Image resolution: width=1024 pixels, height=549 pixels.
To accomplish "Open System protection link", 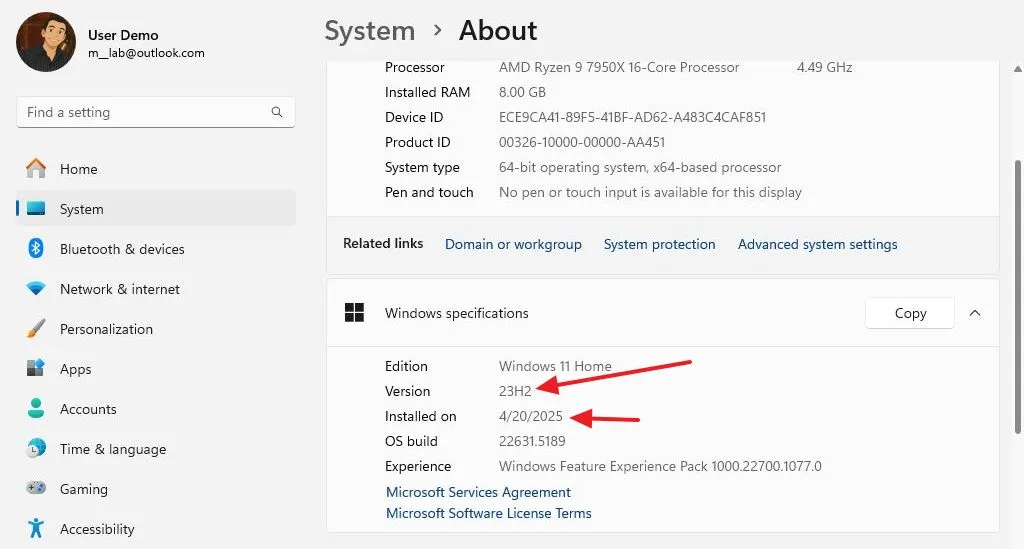I will [x=660, y=244].
